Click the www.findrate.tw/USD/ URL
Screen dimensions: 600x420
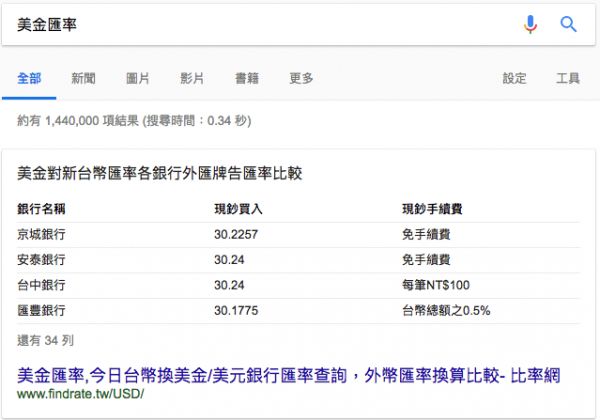(80, 394)
